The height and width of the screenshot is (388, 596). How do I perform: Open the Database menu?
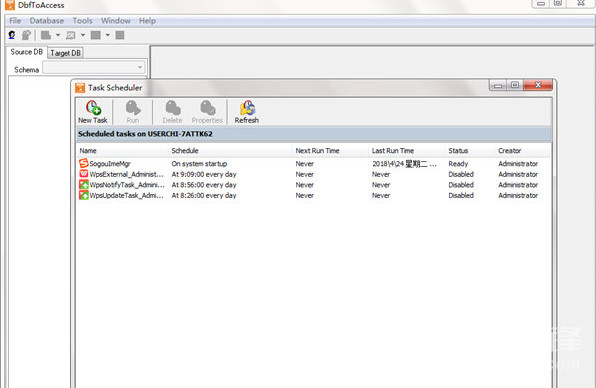(47, 21)
